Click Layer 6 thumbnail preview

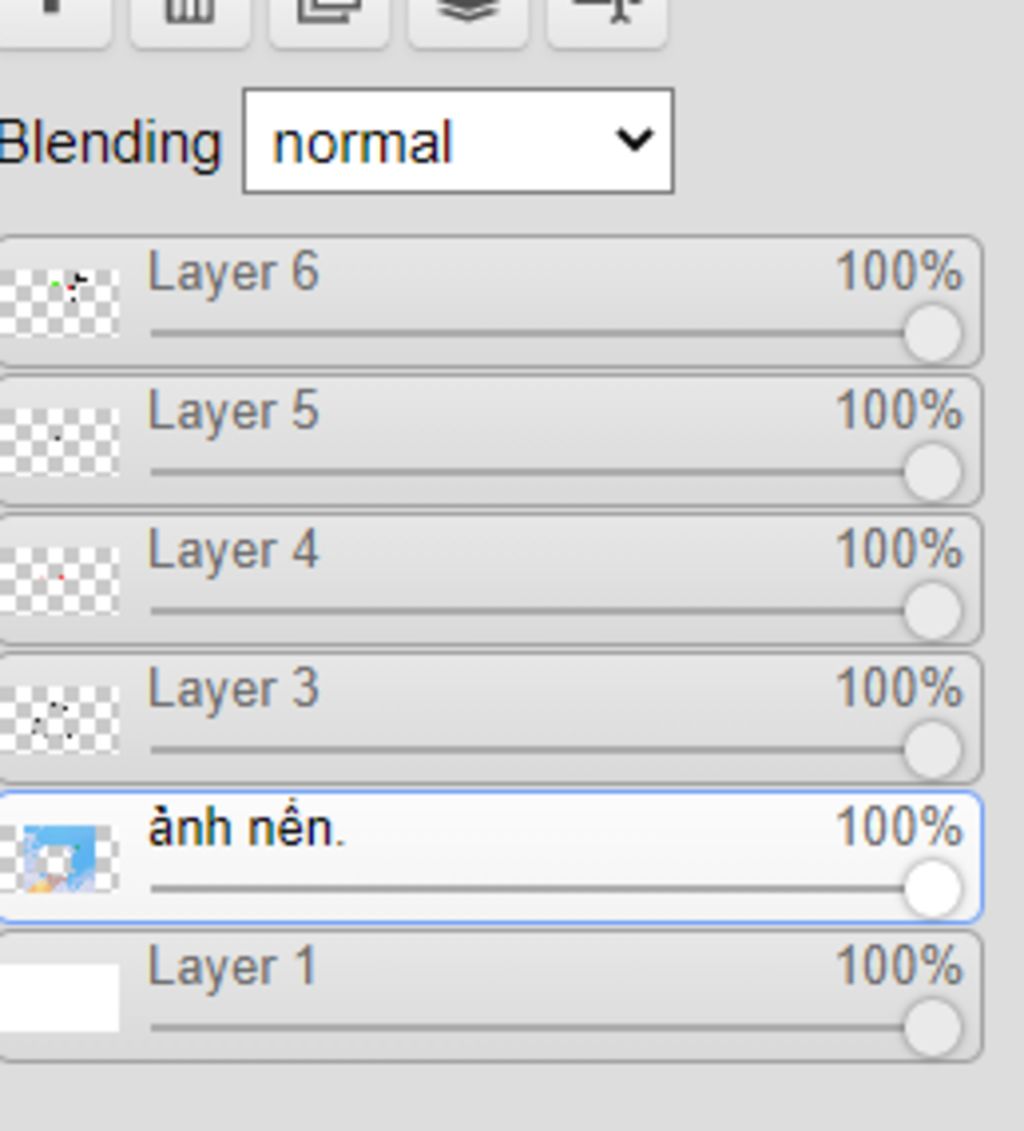point(60,301)
